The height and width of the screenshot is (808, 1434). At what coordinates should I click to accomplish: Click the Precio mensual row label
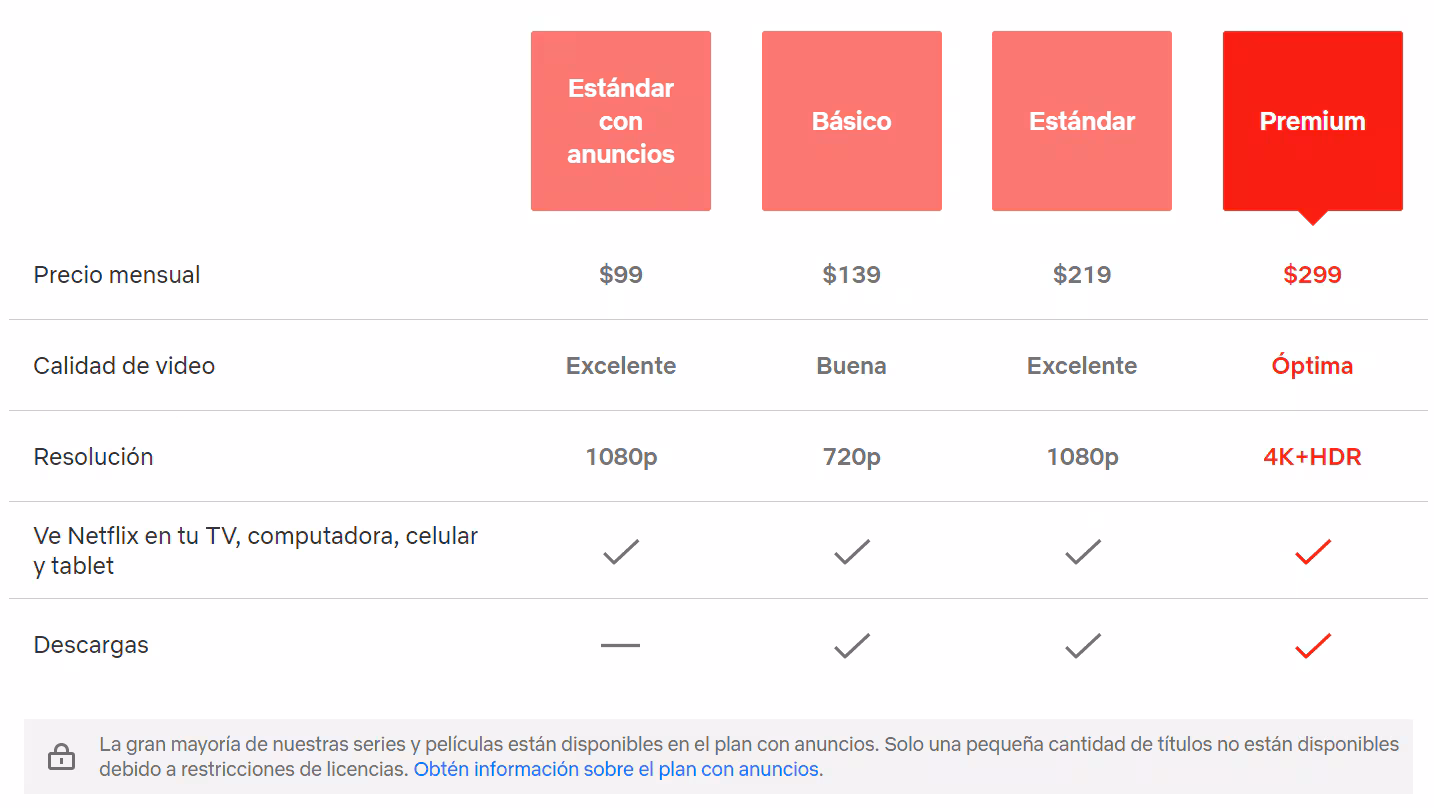click(x=117, y=275)
